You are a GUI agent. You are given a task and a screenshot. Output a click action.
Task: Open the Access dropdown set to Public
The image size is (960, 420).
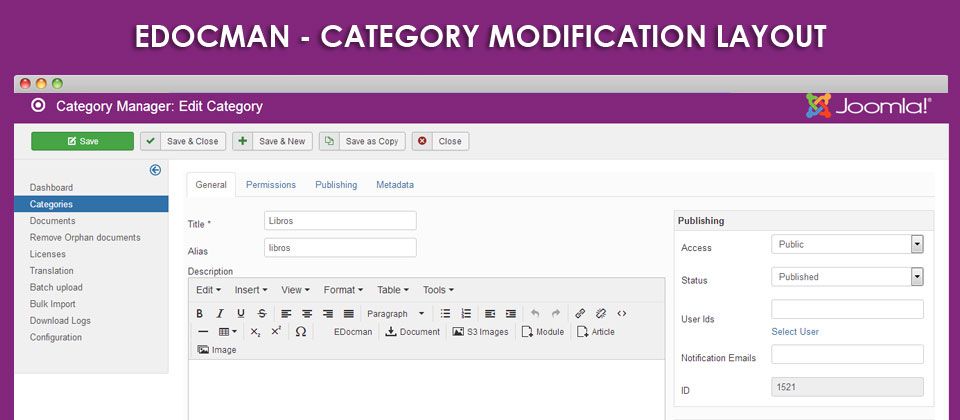click(847, 244)
